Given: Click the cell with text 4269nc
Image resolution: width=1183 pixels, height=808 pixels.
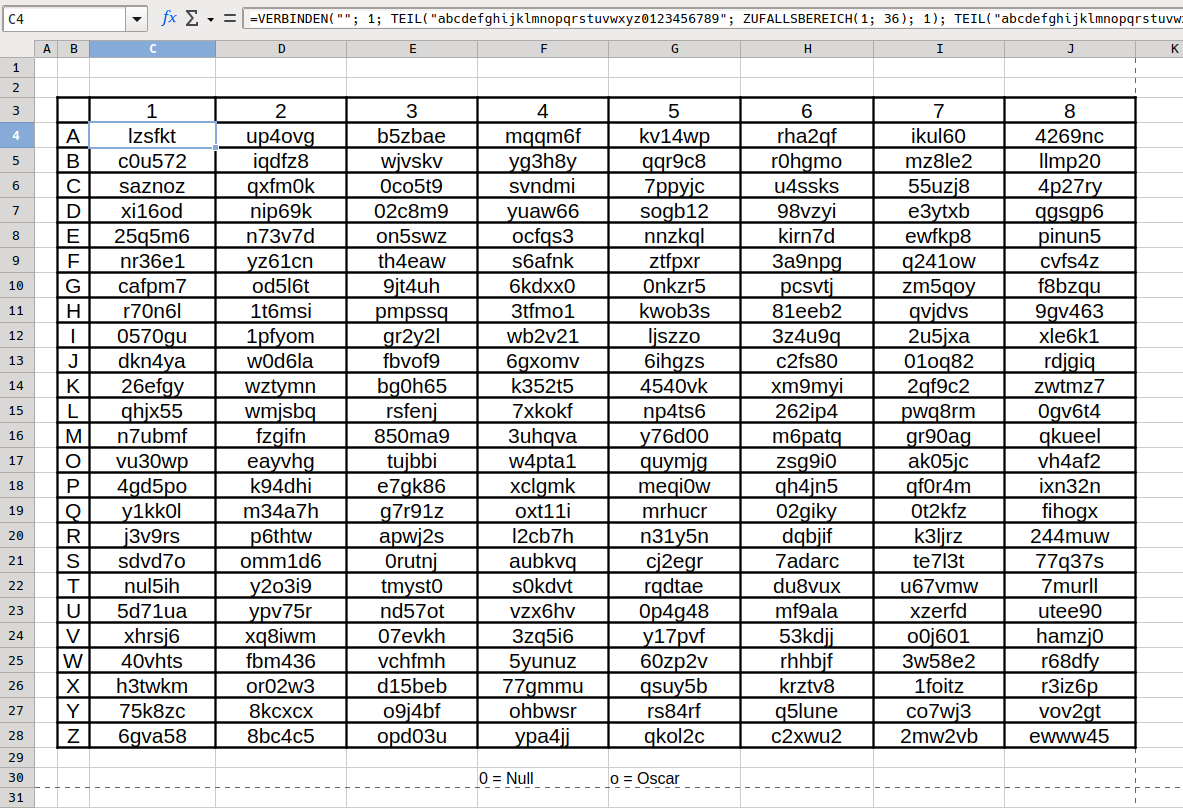Looking at the screenshot, I should (x=1070, y=136).
